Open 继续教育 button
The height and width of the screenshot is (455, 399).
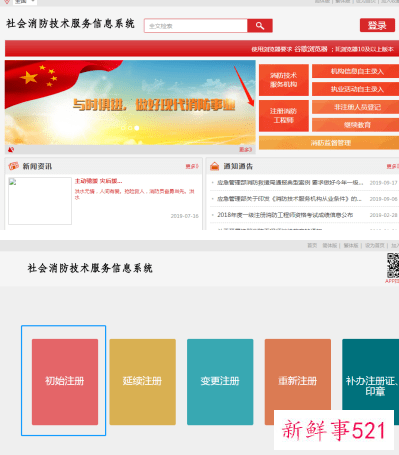357,125
